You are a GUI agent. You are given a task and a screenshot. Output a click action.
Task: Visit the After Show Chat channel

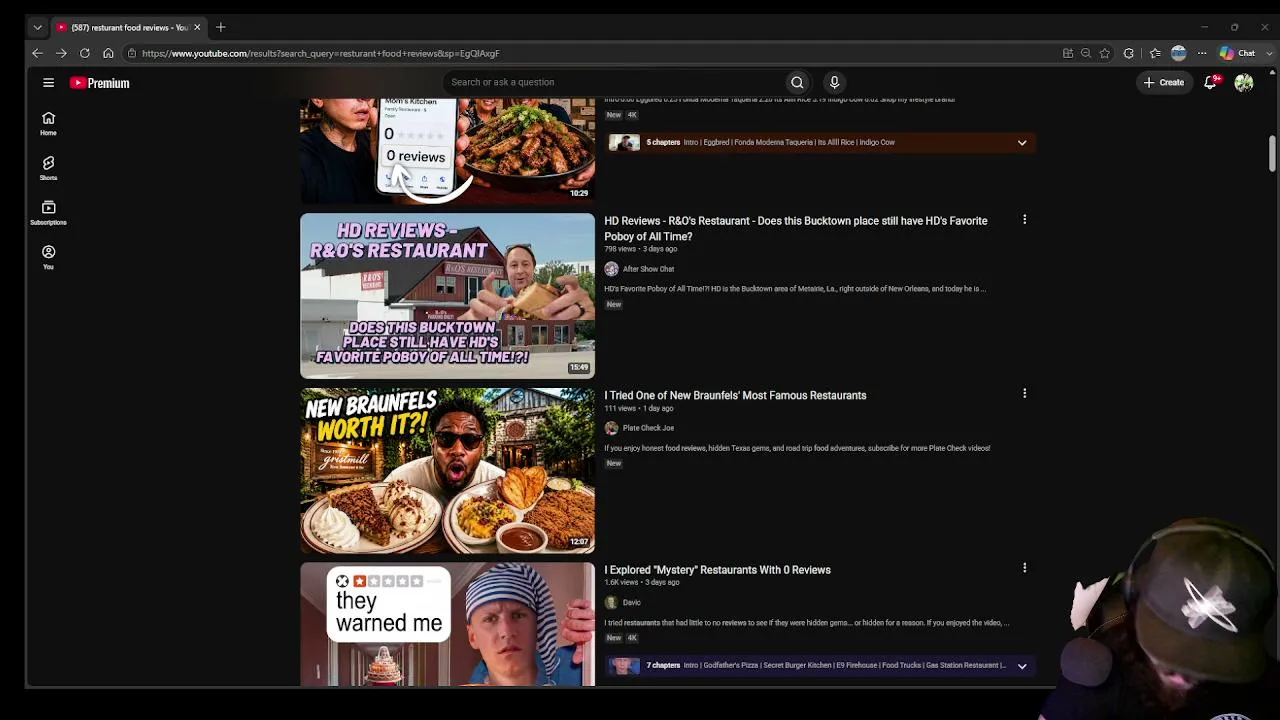(x=648, y=269)
